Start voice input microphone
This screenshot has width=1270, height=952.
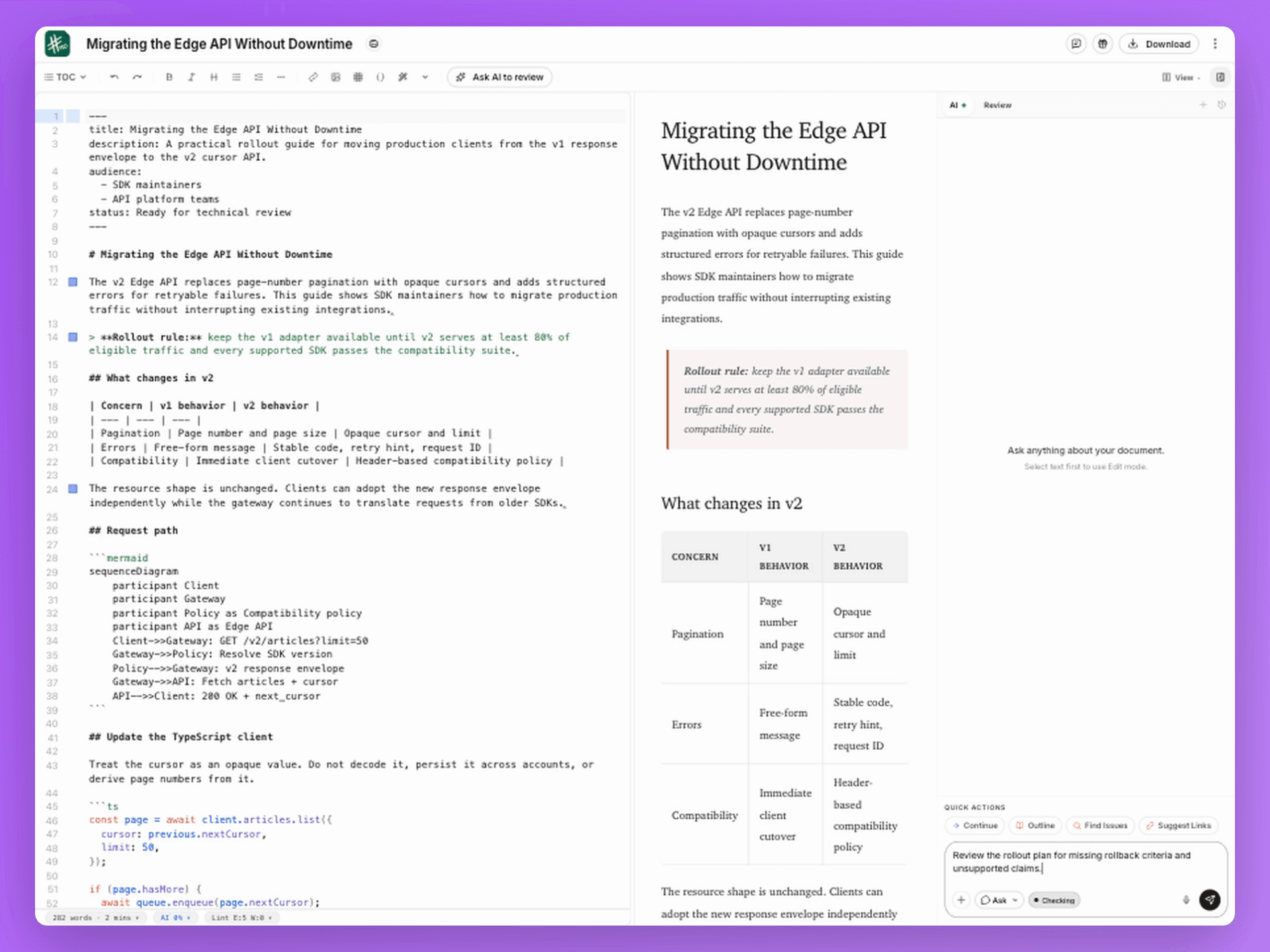1186,900
